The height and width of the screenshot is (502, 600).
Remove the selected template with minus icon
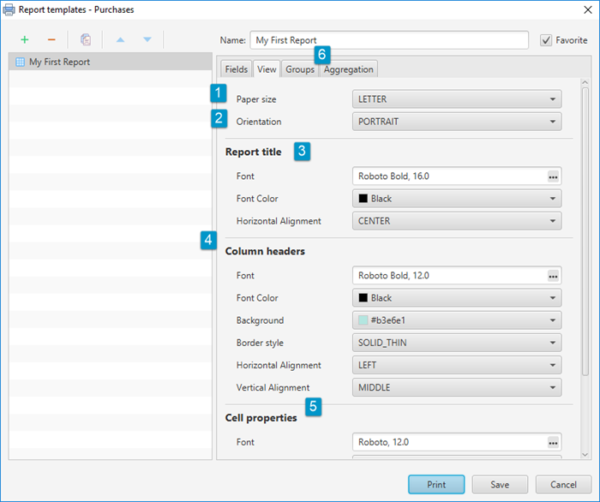pos(52,39)
